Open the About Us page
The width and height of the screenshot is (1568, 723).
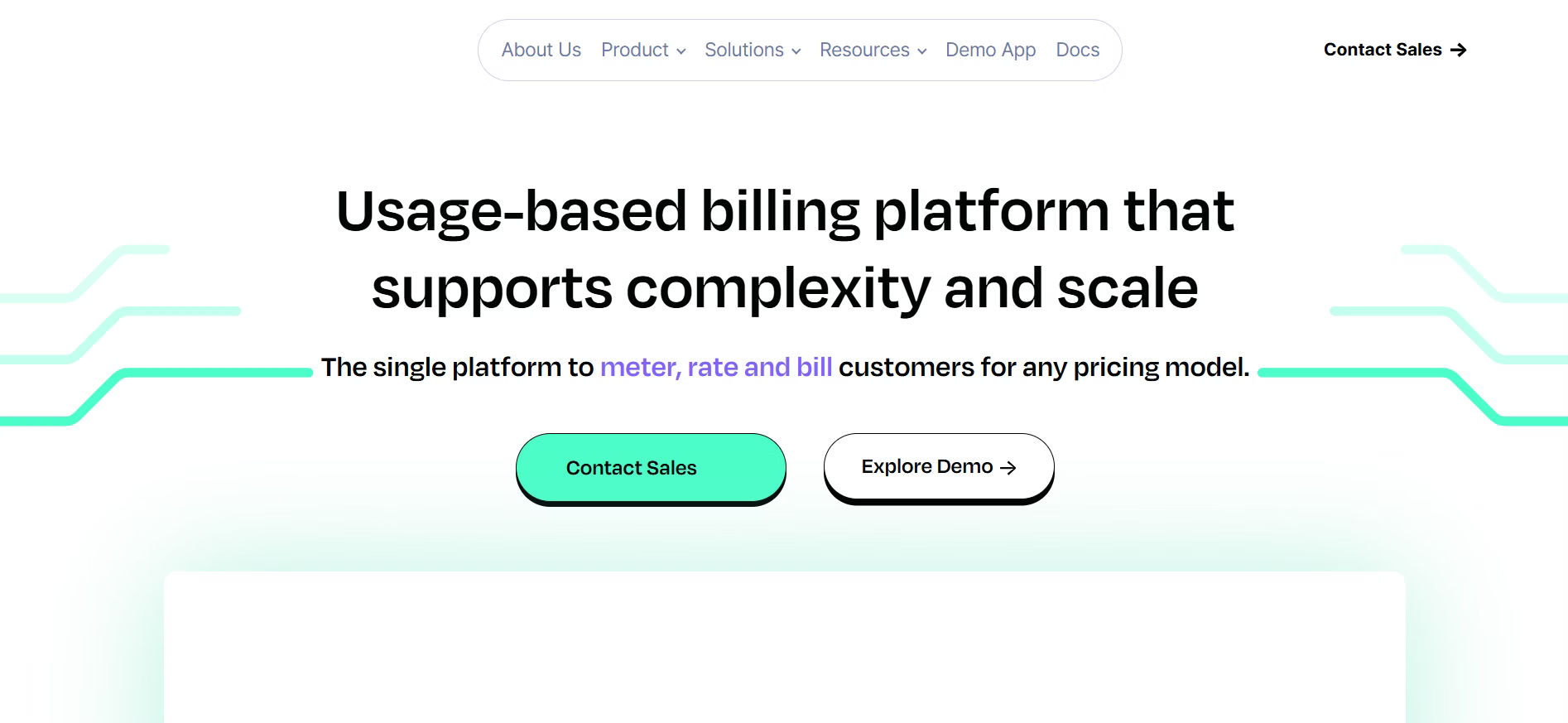pyautogui.click(x=541, y=50)
